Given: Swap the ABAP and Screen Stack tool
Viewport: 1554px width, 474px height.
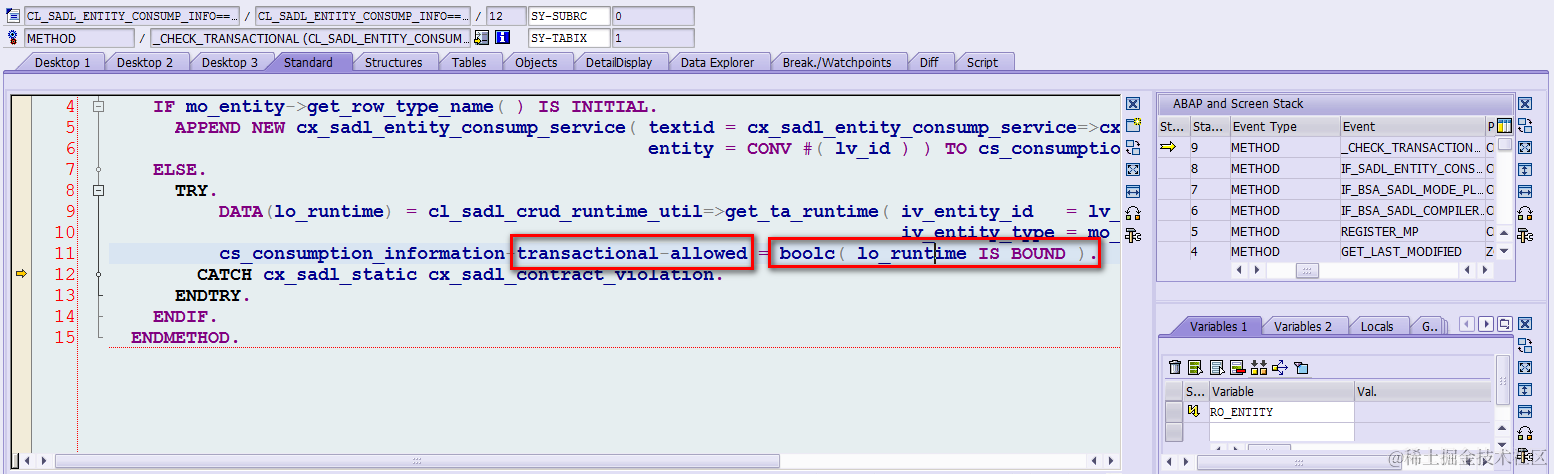Looking at the screenshot, I should [1525, 126].
